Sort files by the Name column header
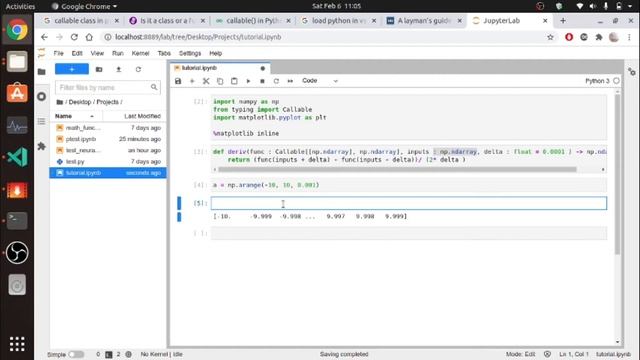 coord(76,116)
